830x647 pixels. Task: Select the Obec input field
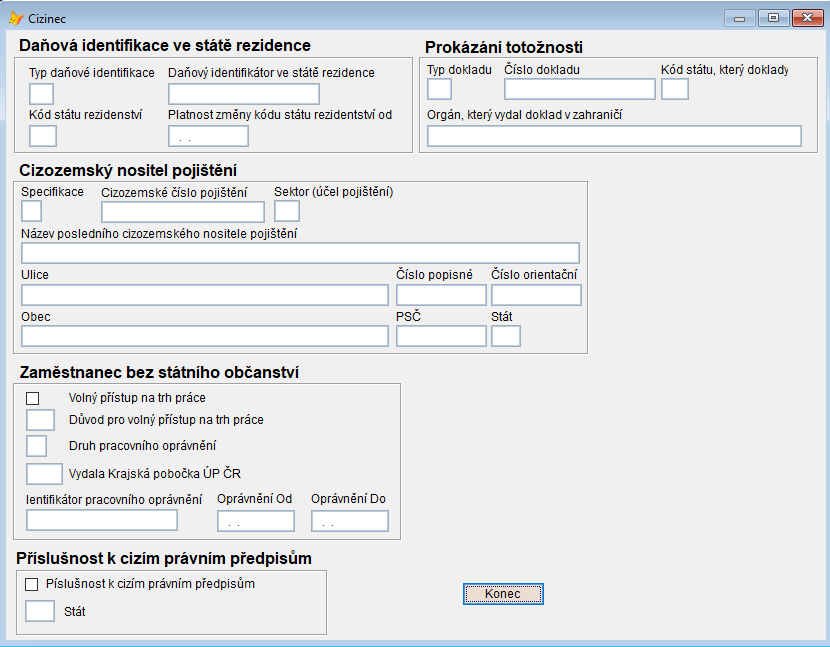tap(205, 336)
